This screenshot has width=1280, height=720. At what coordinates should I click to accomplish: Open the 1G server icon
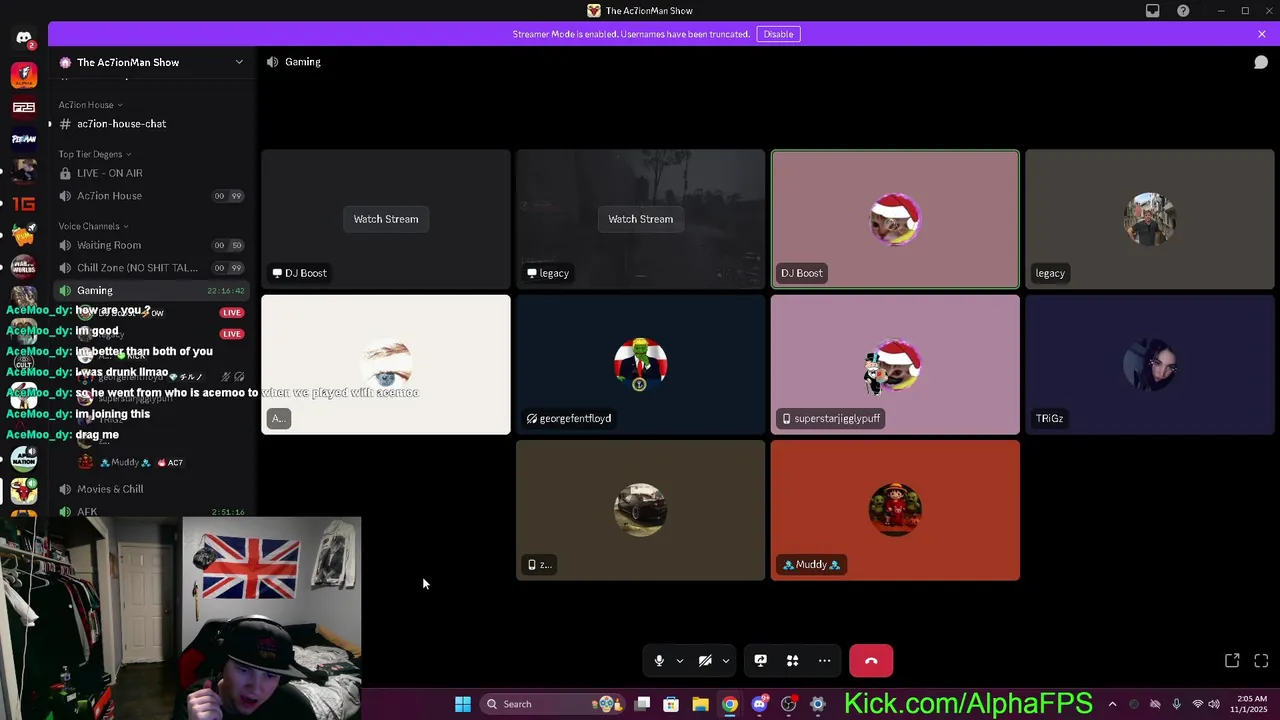pyautogui.click(x=24, y=204)
